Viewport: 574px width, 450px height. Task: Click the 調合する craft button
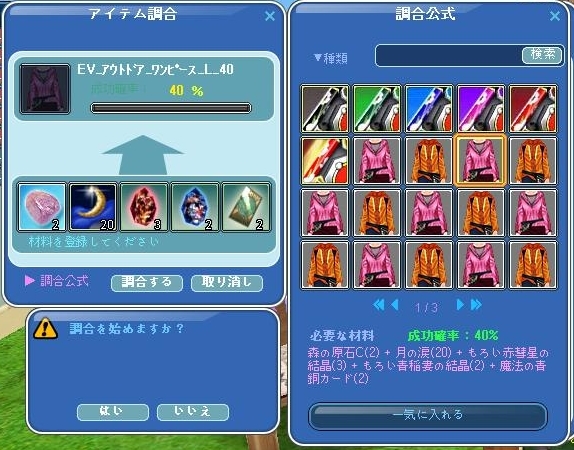pos(147,283)
